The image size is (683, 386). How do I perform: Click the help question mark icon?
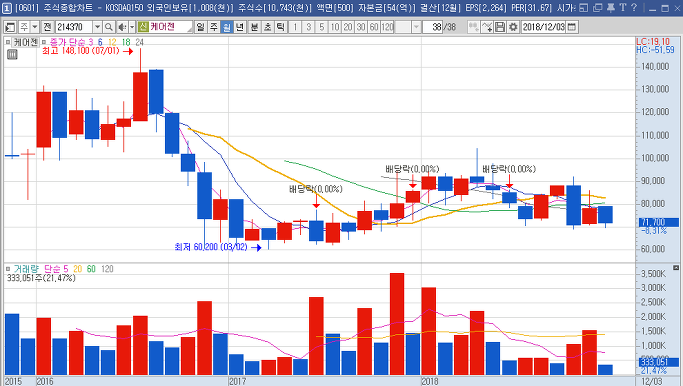point(634,7)
